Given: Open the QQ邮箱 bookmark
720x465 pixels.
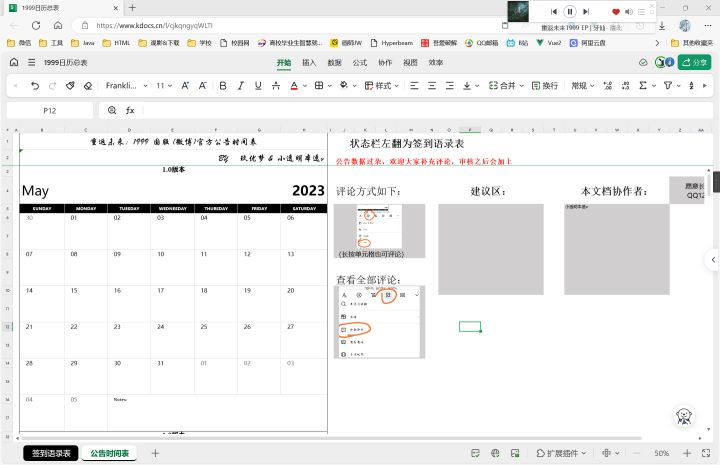Looking at the screenshot, I should [482, 43].
